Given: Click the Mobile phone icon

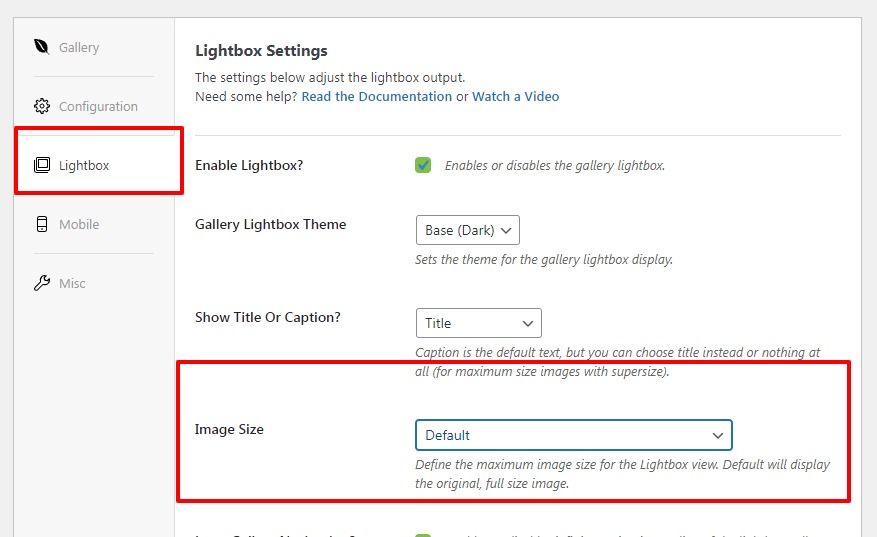Looking at the screenshot, I should coord(41,224).
